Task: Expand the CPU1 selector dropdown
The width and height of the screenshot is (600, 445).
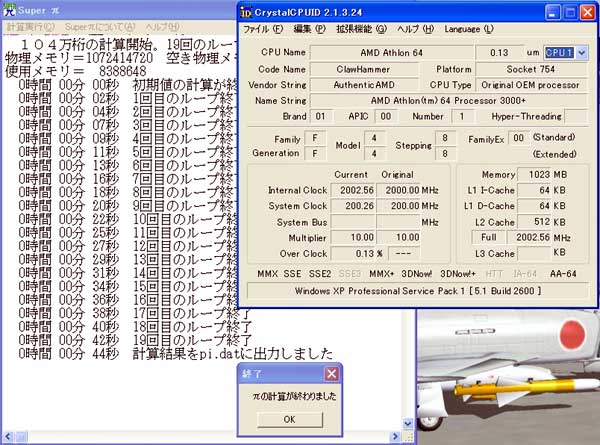Action: coord(582,52)
